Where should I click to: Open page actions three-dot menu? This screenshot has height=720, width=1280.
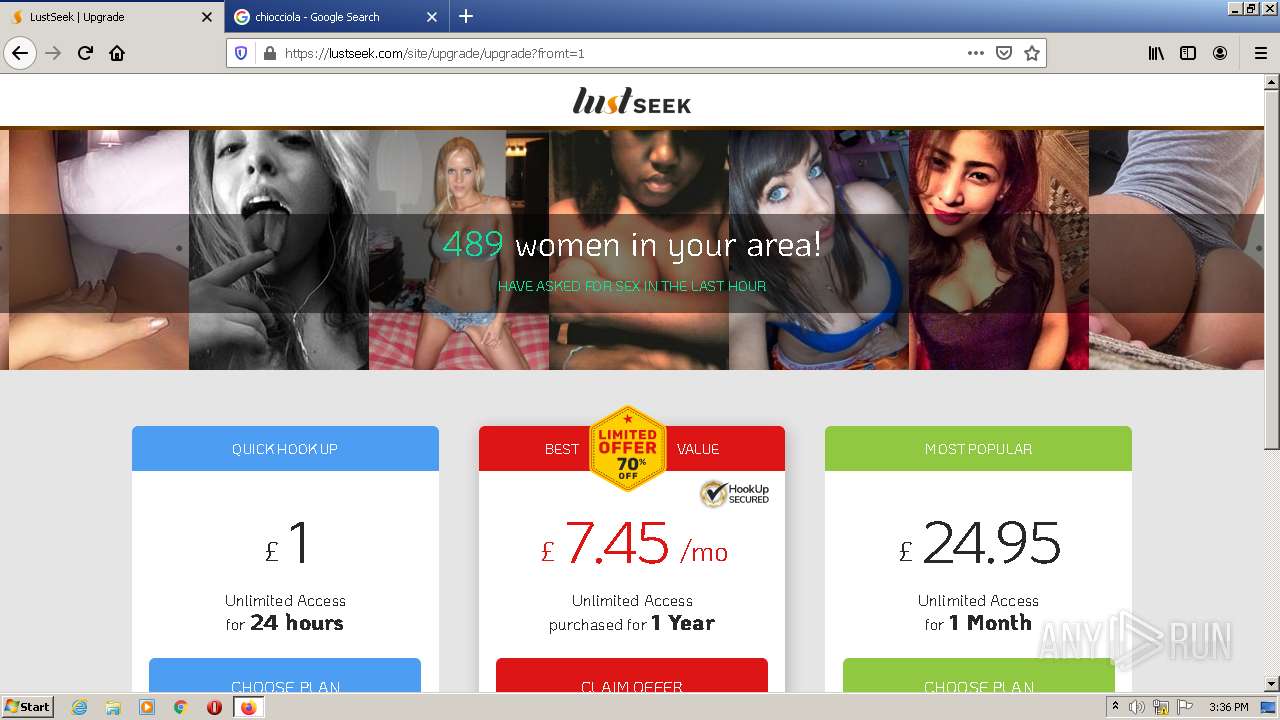click(976, 53)
